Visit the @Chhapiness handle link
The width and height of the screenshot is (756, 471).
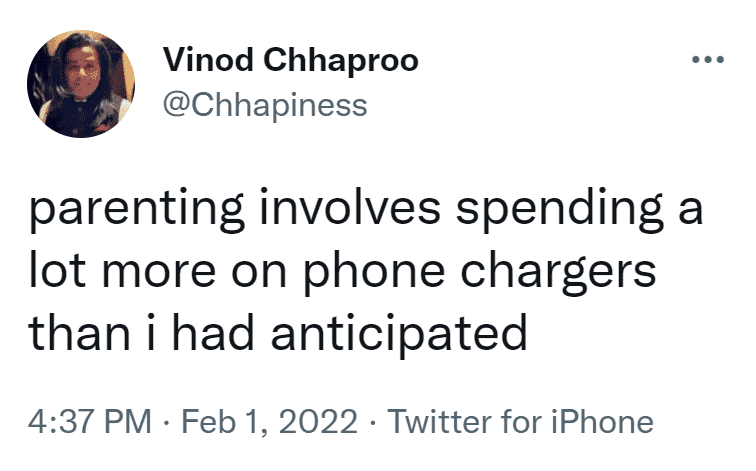(265, 105)
